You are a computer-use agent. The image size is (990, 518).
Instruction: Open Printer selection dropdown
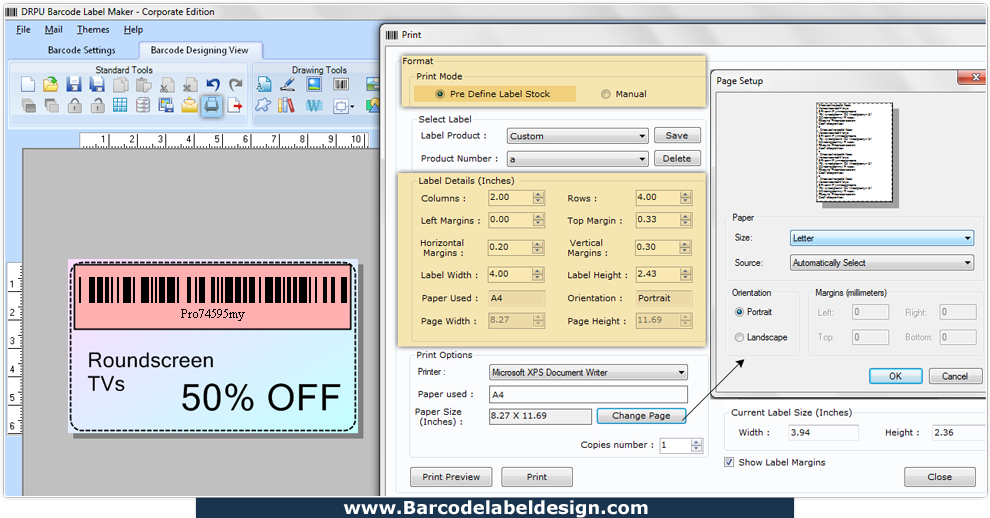pos(588,372)
